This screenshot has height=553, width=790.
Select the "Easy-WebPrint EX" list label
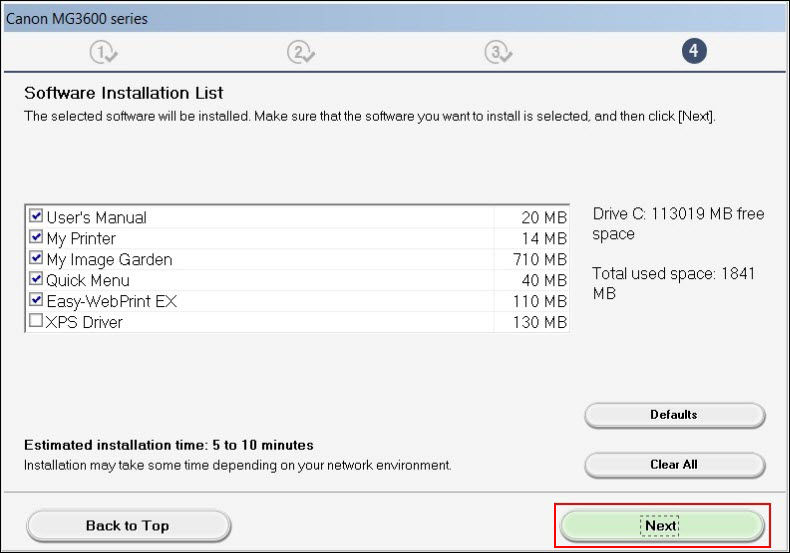112,302
